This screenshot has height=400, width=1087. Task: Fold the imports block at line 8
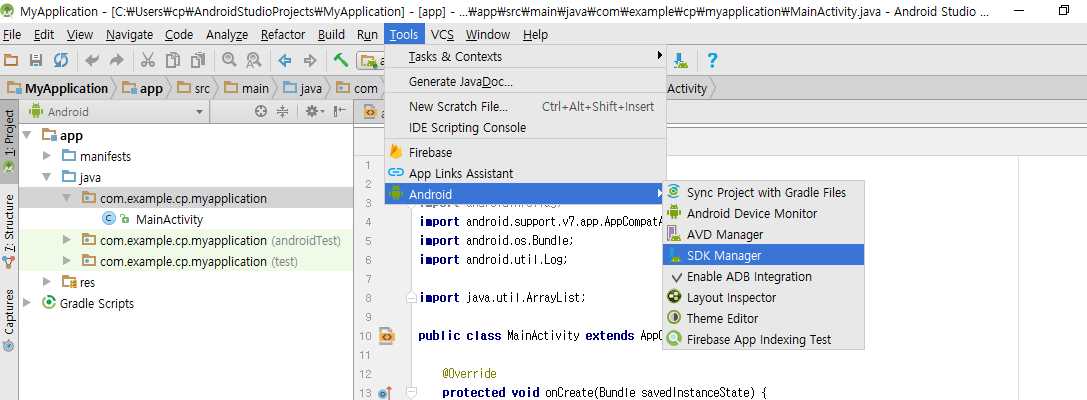pos(411,297)
